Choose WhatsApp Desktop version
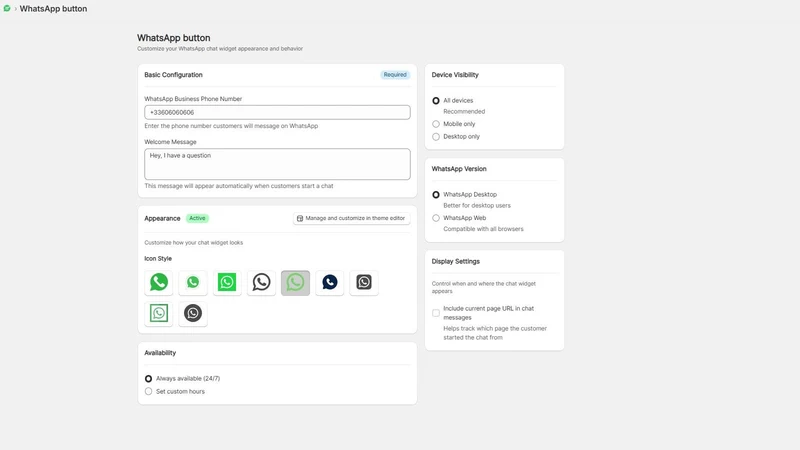Viewport: 800px width, 450px height. point(436,194)
